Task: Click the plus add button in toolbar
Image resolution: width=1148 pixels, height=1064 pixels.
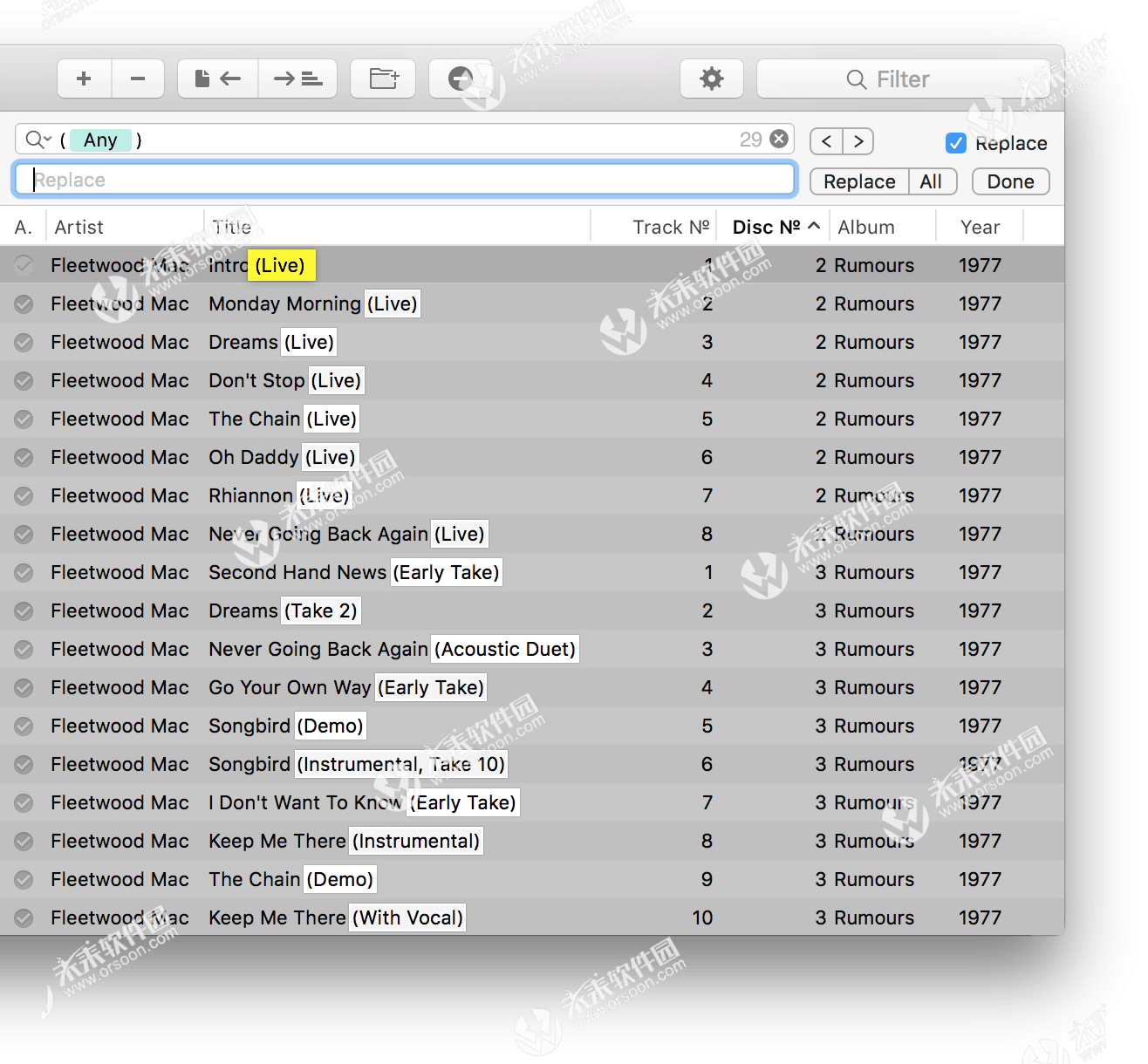Action: (x=84, y=78)
